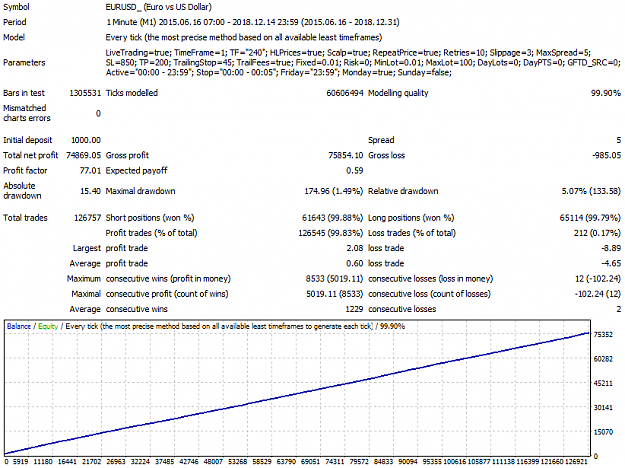Select Maximal consecutive profit value 5019.11 (8533)
625x468 pixels.
[334, 294]
